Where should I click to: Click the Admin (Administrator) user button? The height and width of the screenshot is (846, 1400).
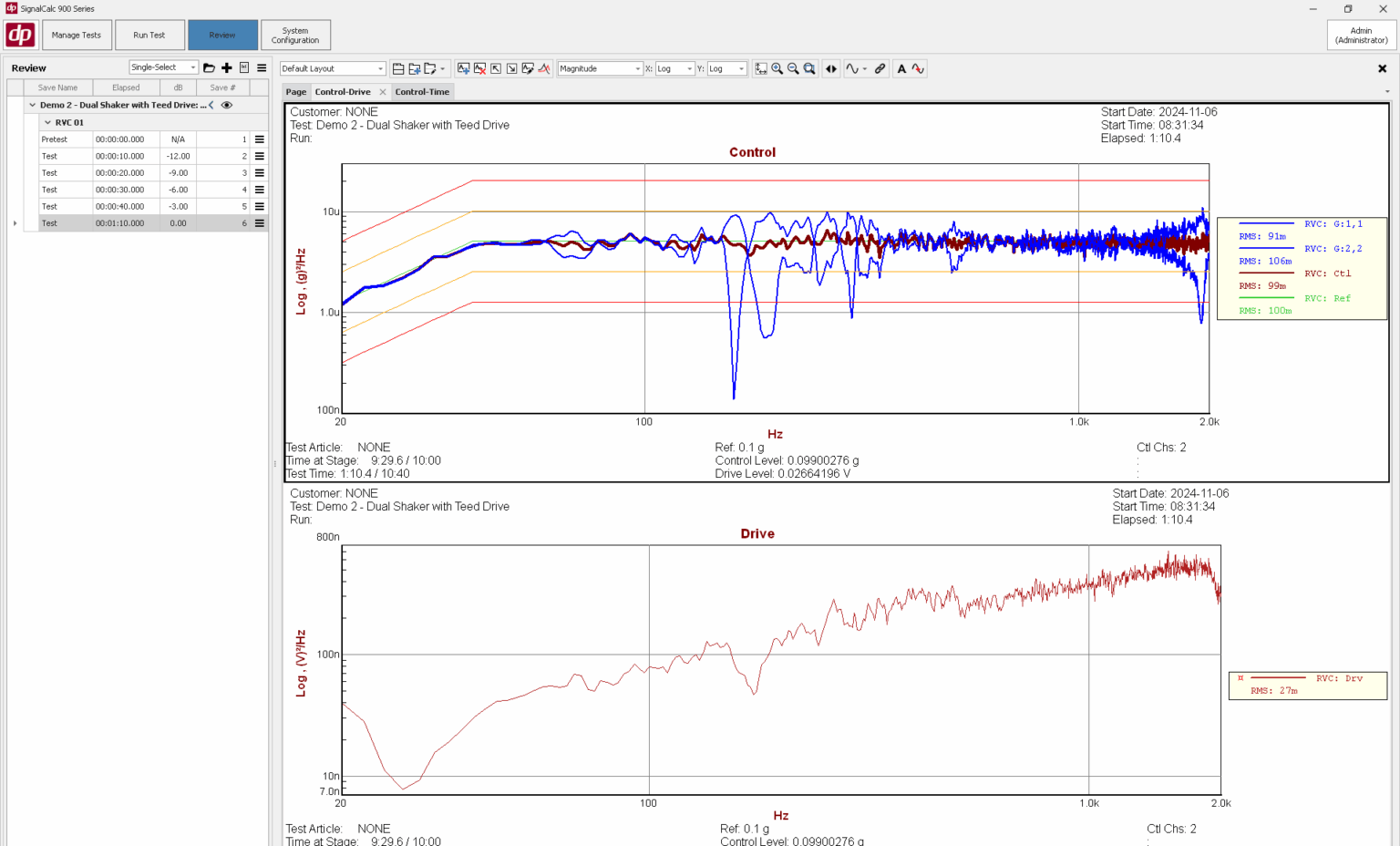click(x=1362, y=35)
